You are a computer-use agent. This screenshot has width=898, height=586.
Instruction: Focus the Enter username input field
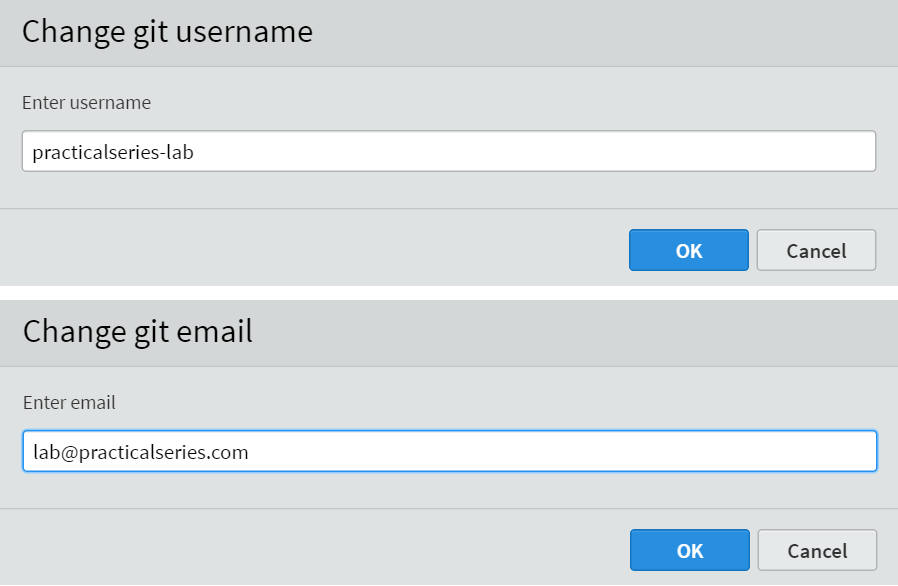[449, 151]
